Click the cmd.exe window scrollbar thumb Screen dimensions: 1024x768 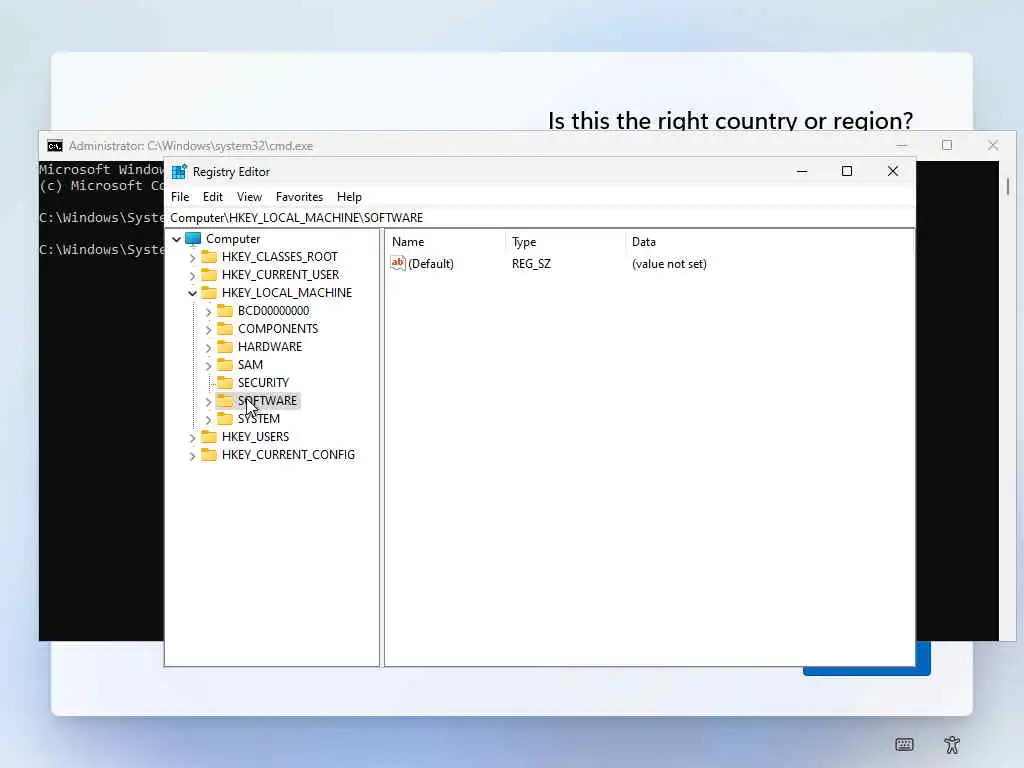[x=1008, y=186]
